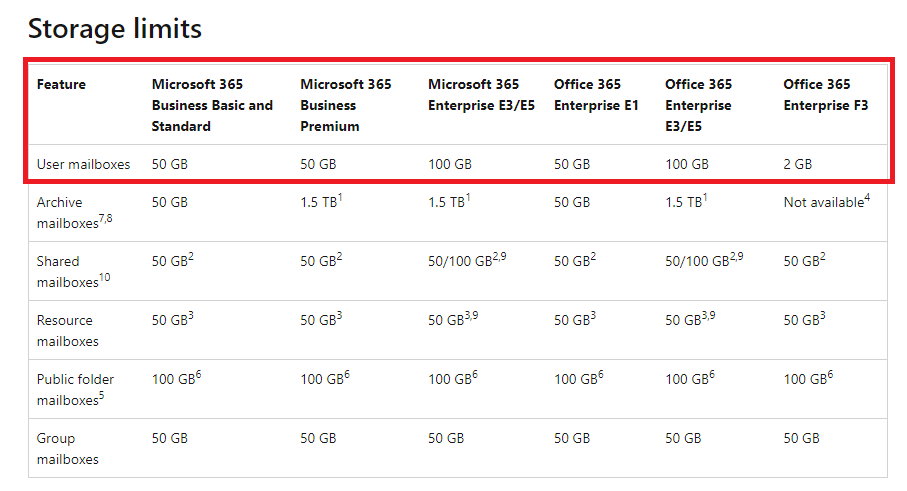Screen dimensions: 907x491
Task: Select the Shared mailboxes row label
Action: 73,272
